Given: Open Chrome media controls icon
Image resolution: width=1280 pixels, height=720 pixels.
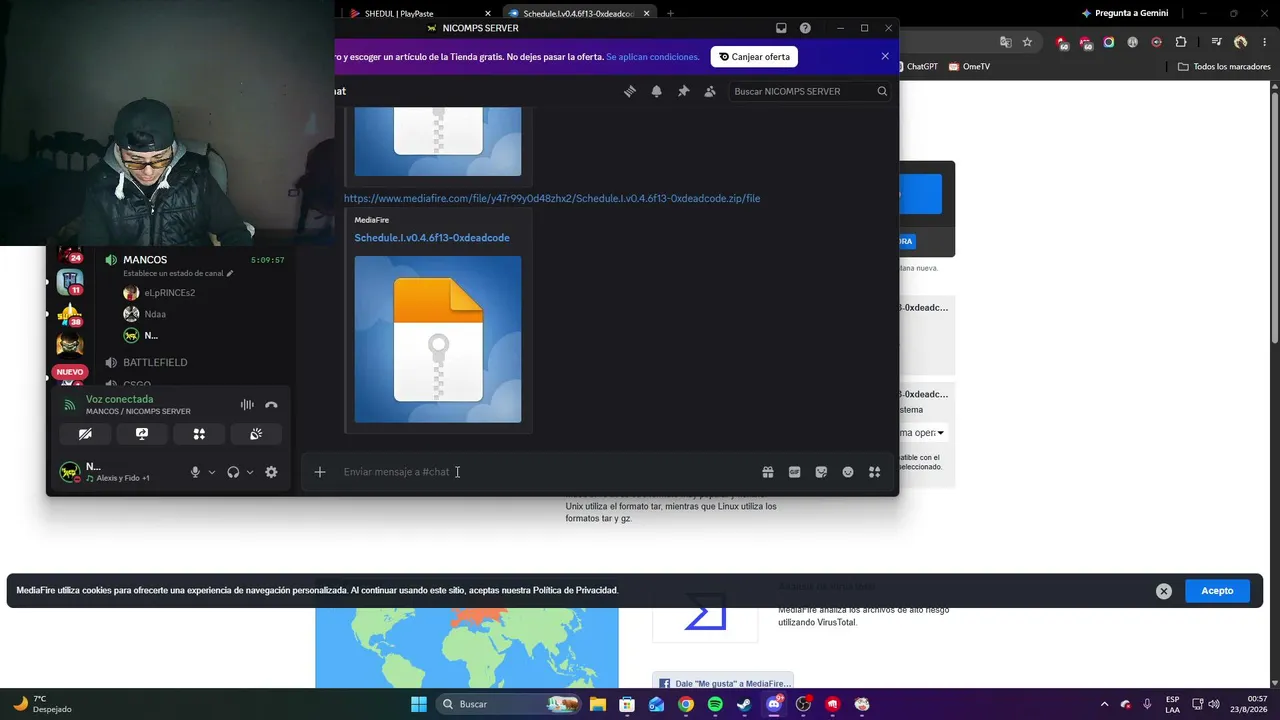Looking at the screenshot, I should tap(1216, 42).
